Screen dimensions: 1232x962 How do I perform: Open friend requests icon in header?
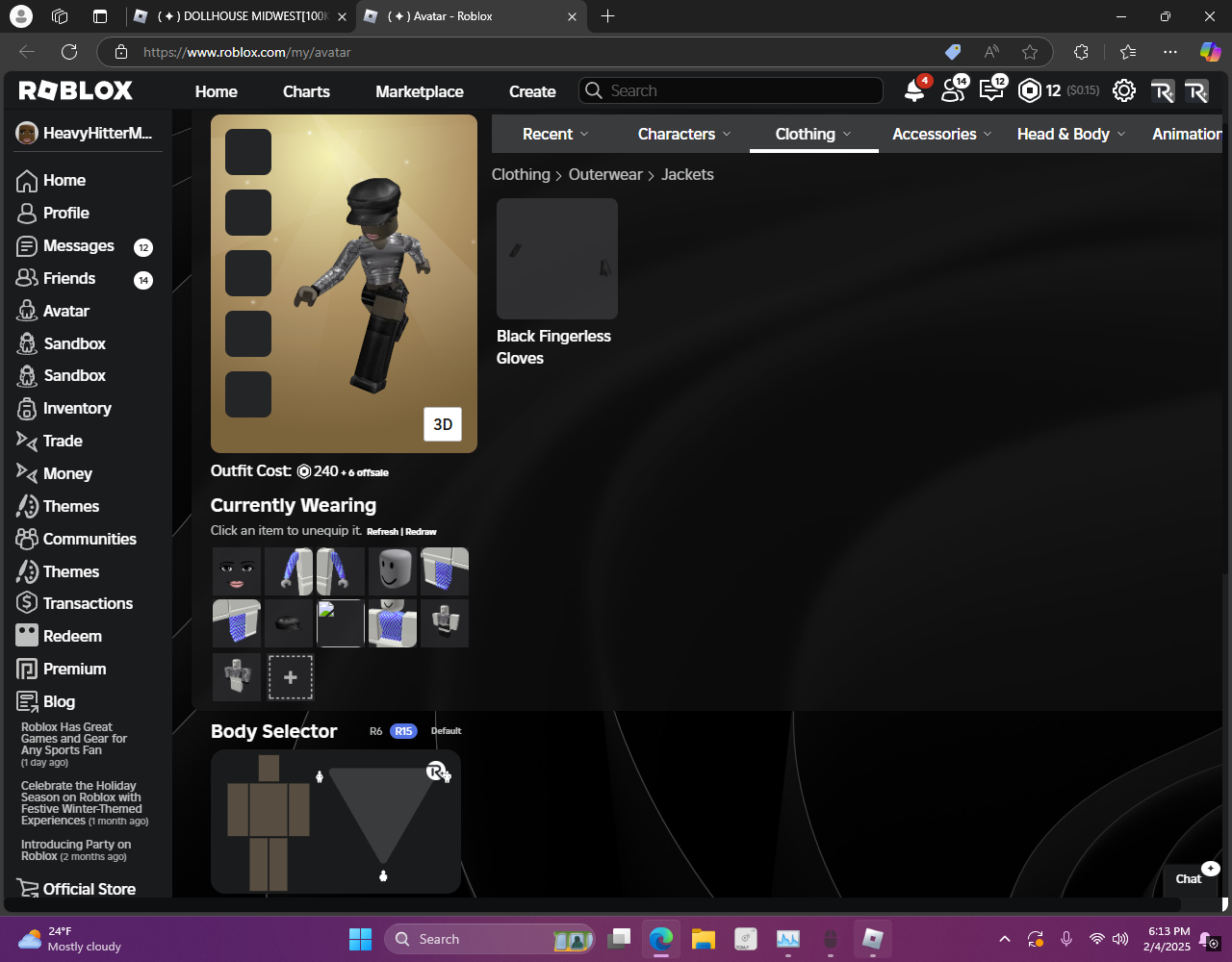click(953, 91)
